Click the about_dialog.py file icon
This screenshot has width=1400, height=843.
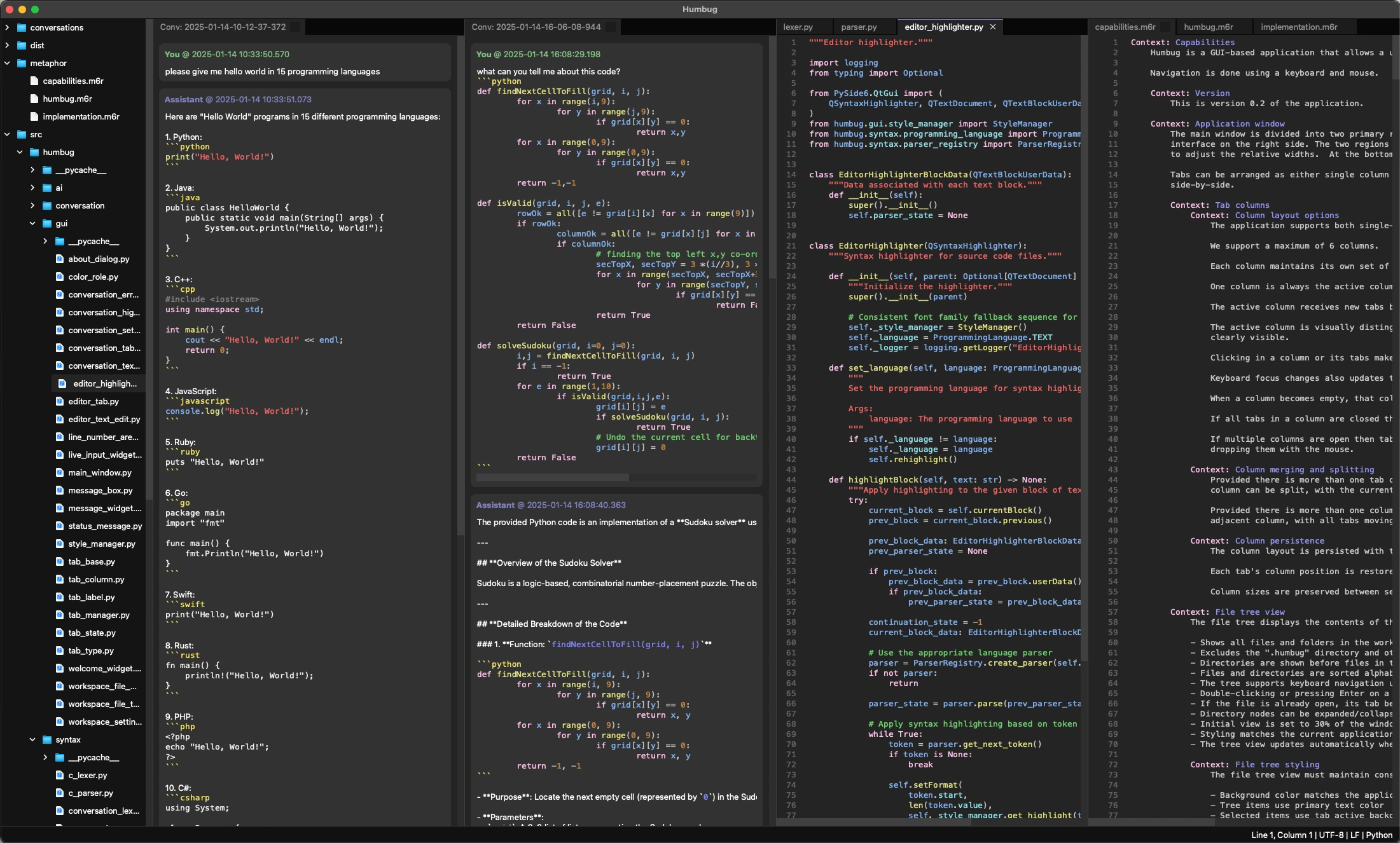(x=60, y=259)
